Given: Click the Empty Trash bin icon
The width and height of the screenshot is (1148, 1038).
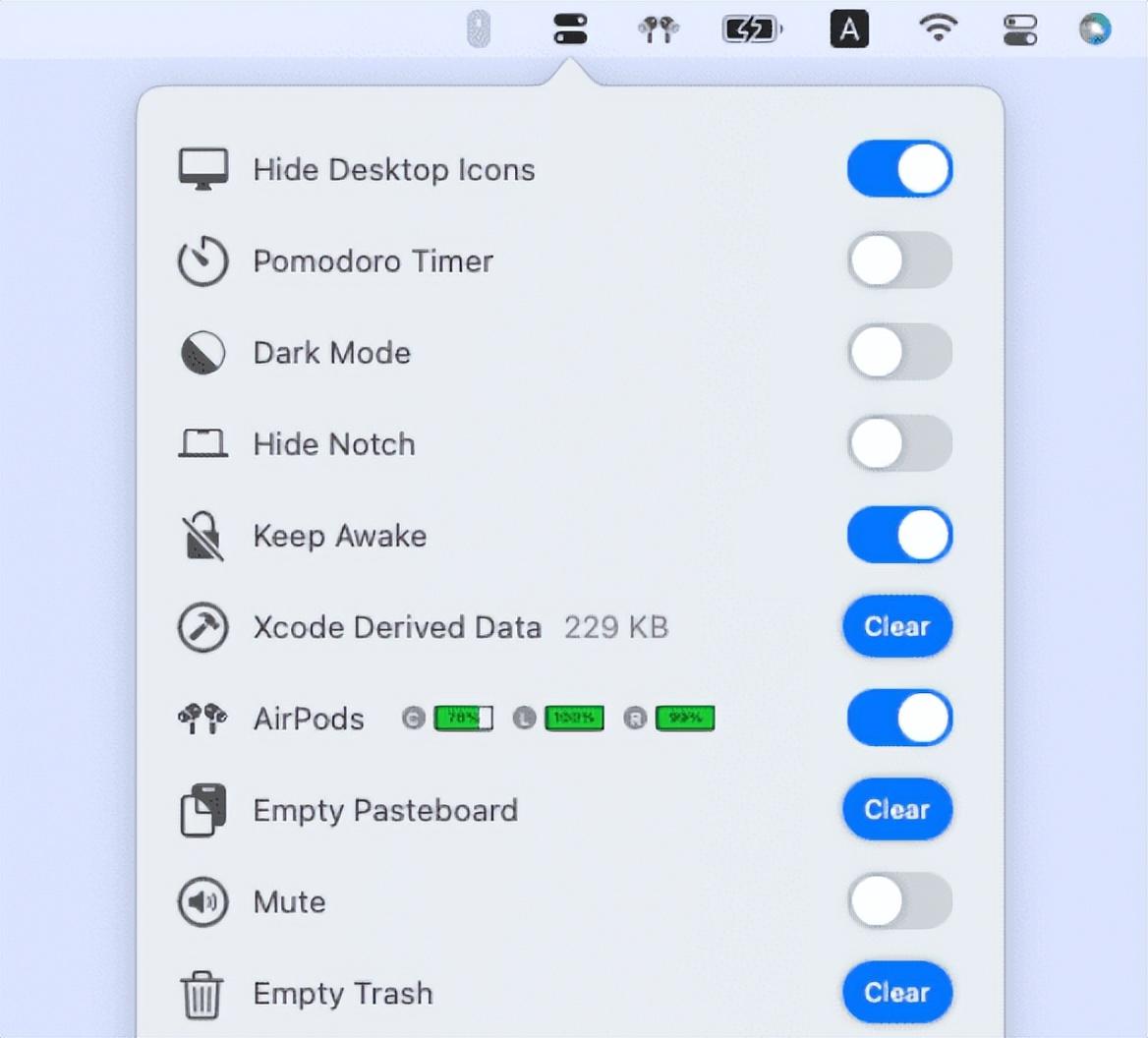Looking at the screenshot, I should coord(202,994).
